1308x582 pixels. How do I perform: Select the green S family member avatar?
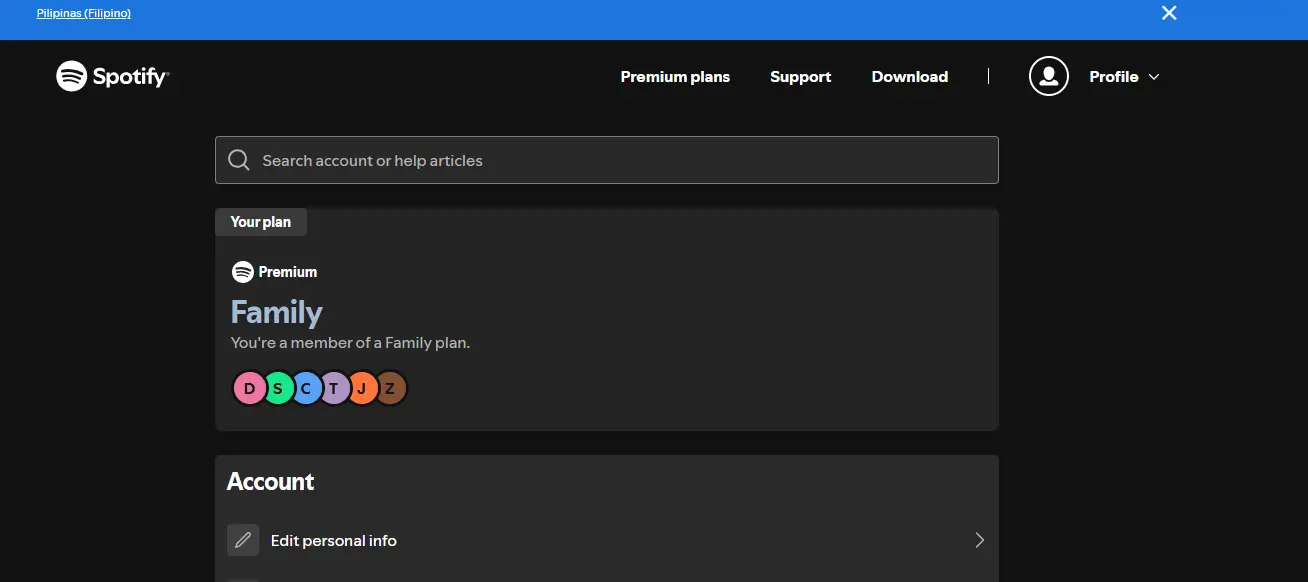click(x=277, y=388)
